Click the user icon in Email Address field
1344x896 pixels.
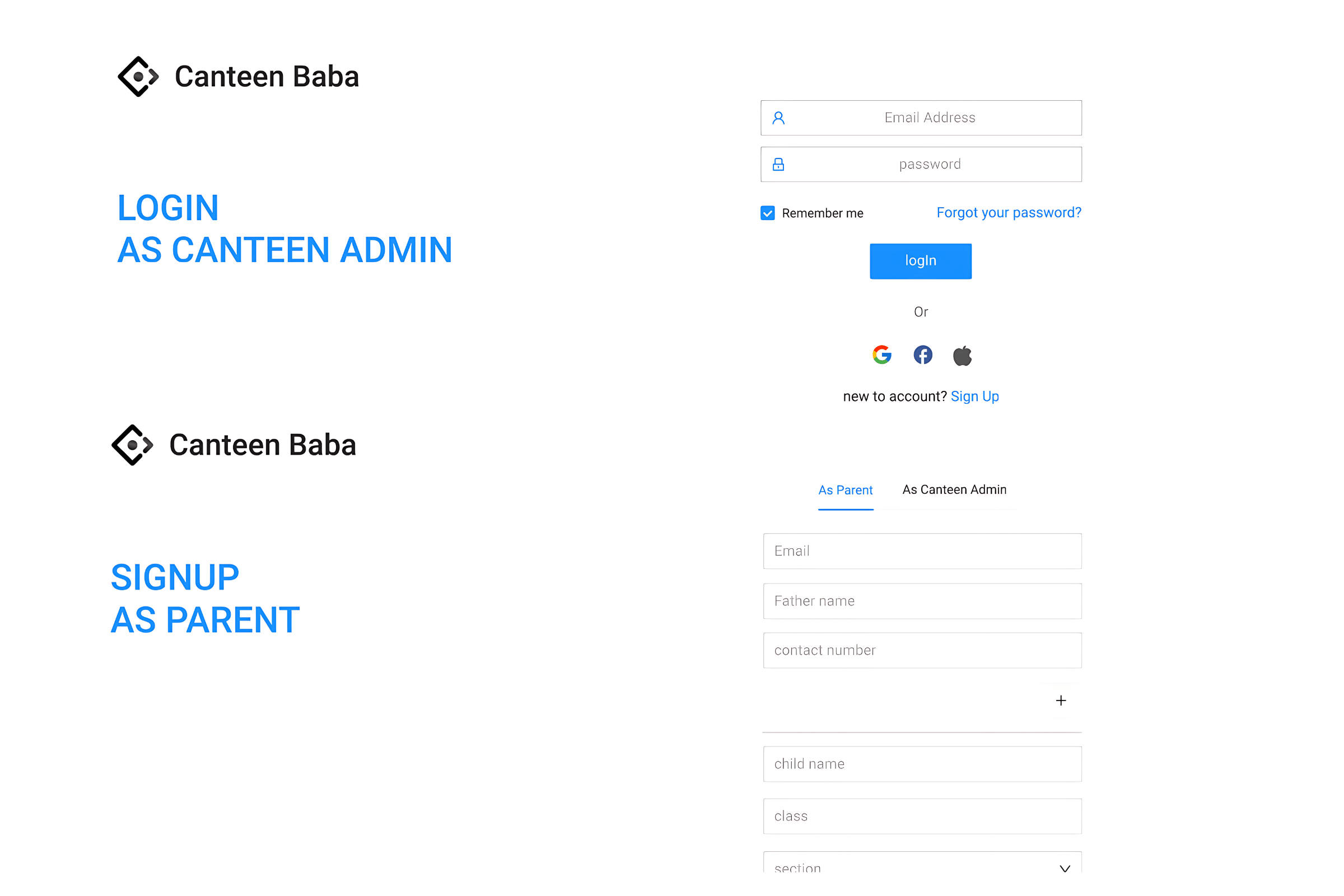click(x=778, y=118)
